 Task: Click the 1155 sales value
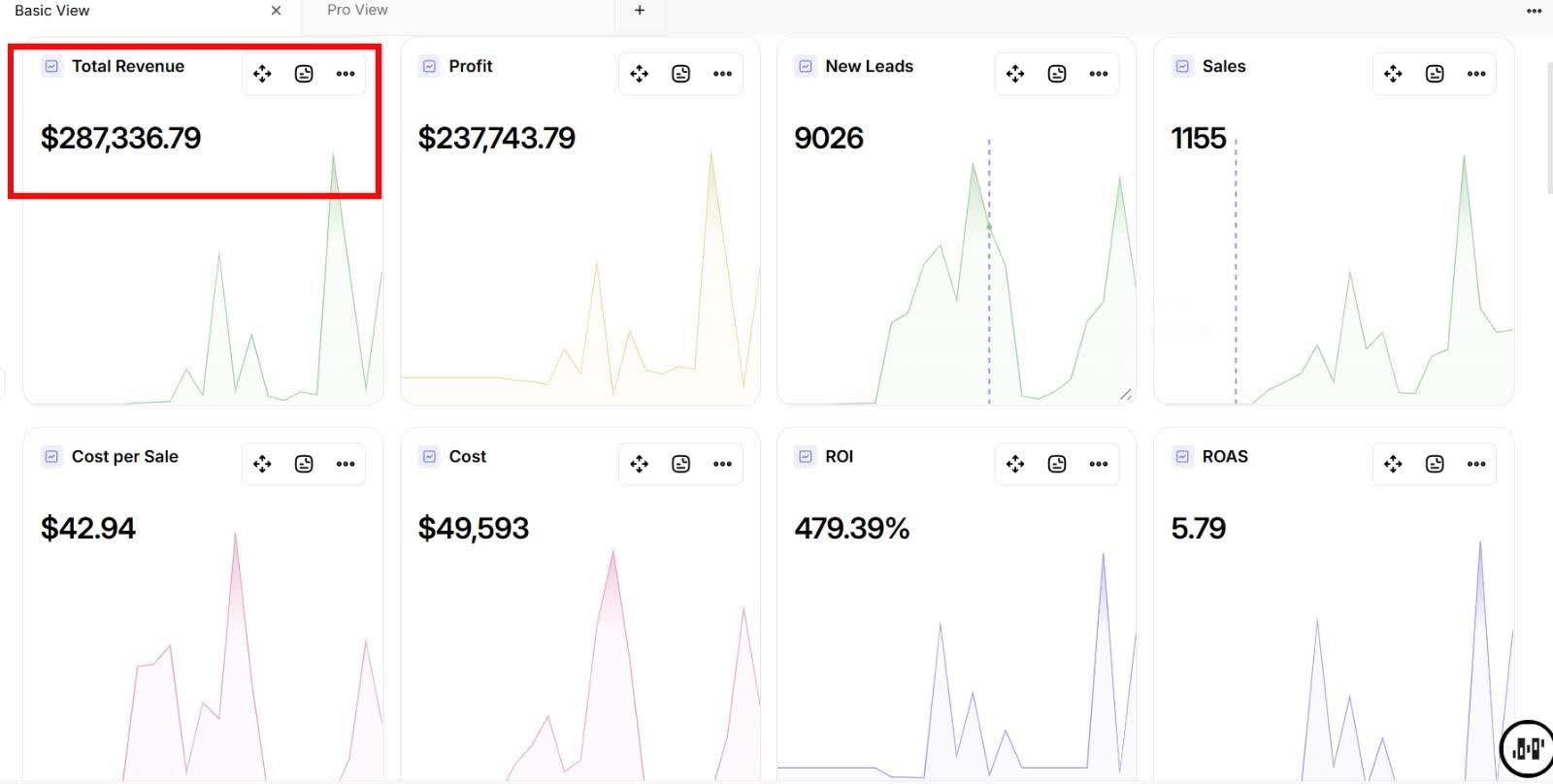(1199, 139)
